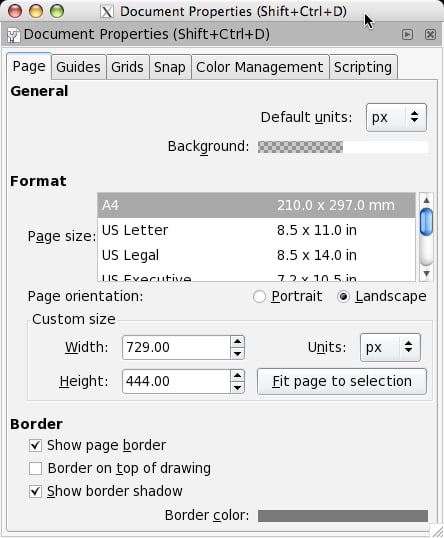Select US Letter page size
The width and height of the screenshot is (444, 538).
pos(256,230)
